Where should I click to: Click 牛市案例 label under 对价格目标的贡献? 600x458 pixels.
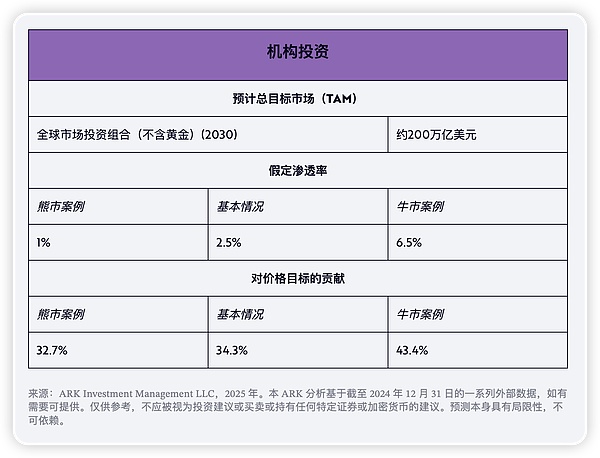(x=420, y=314)
